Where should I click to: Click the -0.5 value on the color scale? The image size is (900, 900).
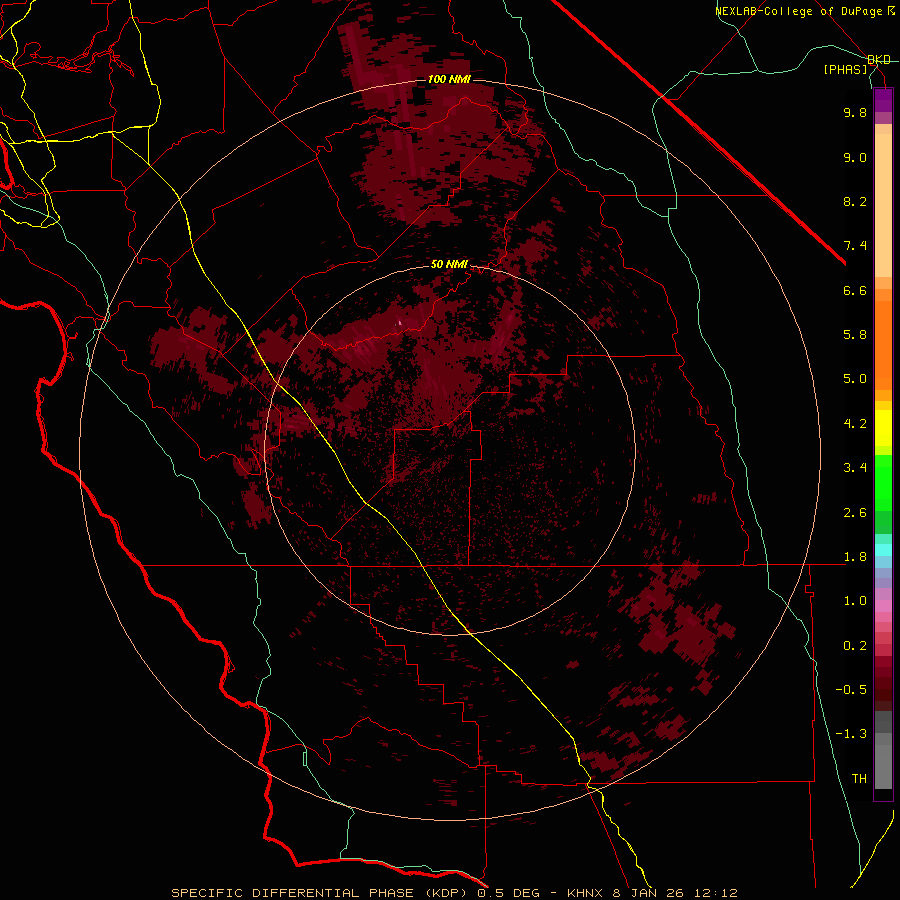[x=851, y=690]
